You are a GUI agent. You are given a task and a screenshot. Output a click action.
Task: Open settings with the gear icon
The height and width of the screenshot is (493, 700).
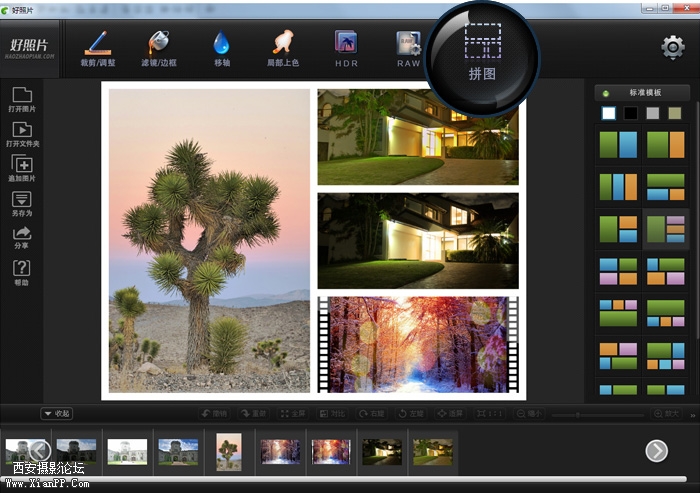[x=673, y=47]
